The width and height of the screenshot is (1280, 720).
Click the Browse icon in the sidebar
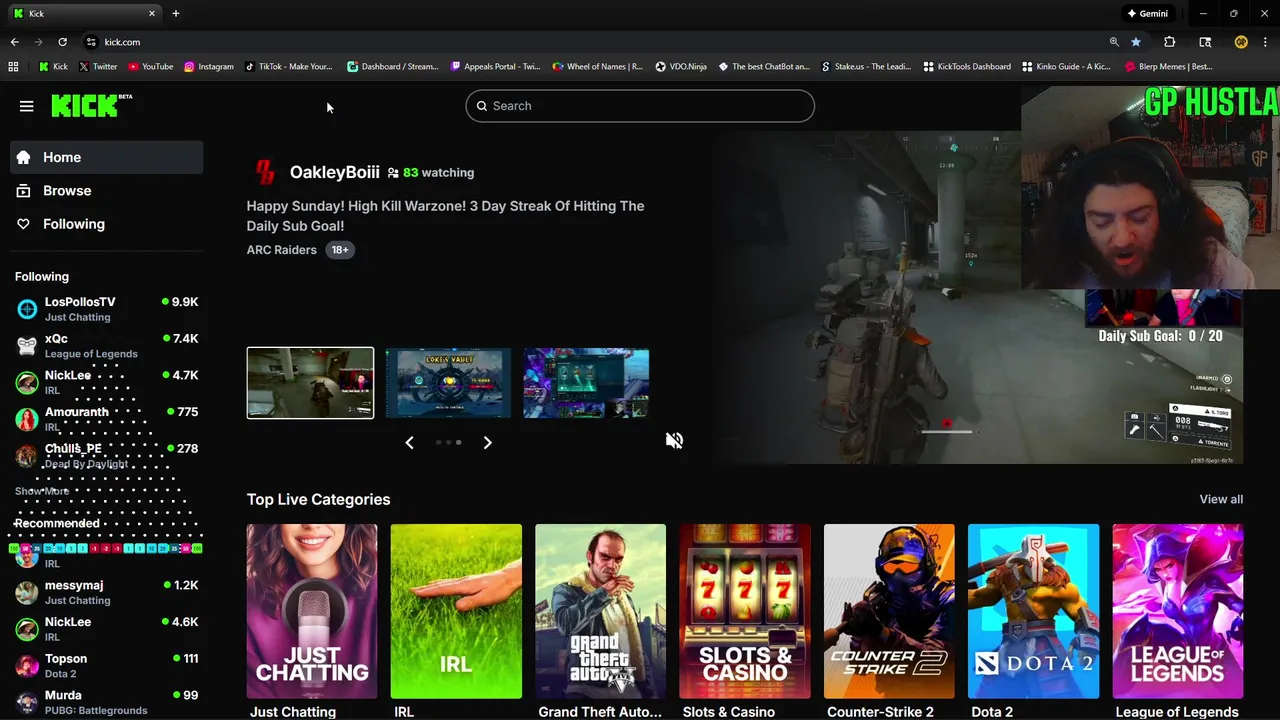coord(24,191)
